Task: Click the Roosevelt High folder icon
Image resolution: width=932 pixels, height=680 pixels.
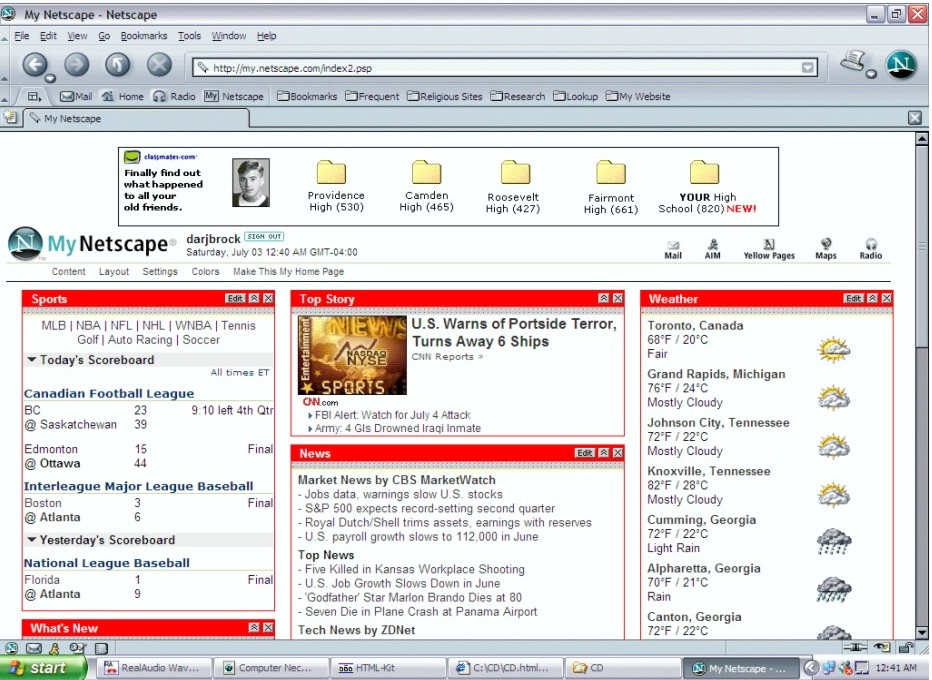Action: (515, 172)
